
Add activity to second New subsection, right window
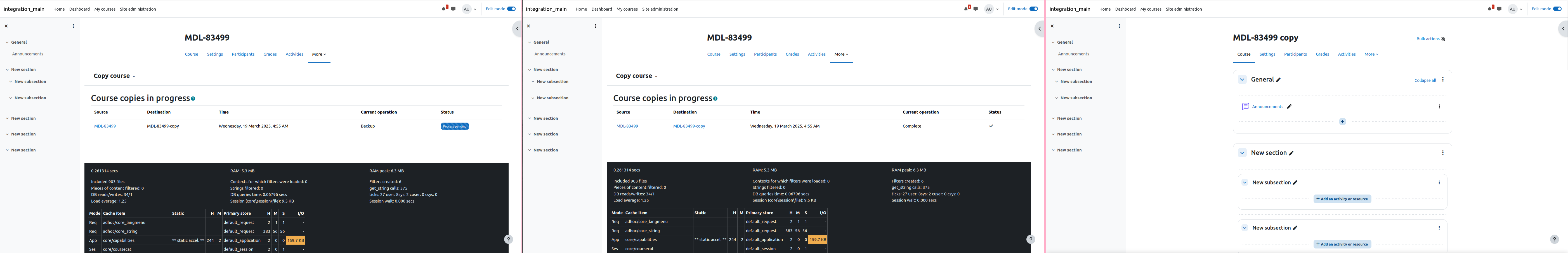[x=1342, y=245]
